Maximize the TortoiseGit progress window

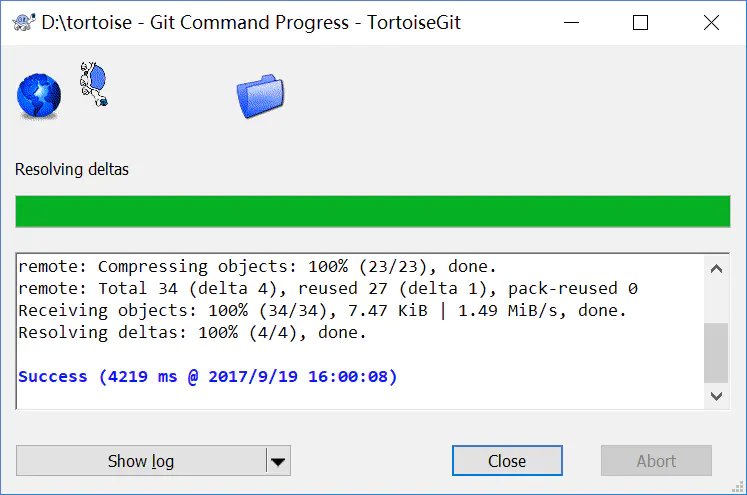click(x=640, y=22)
